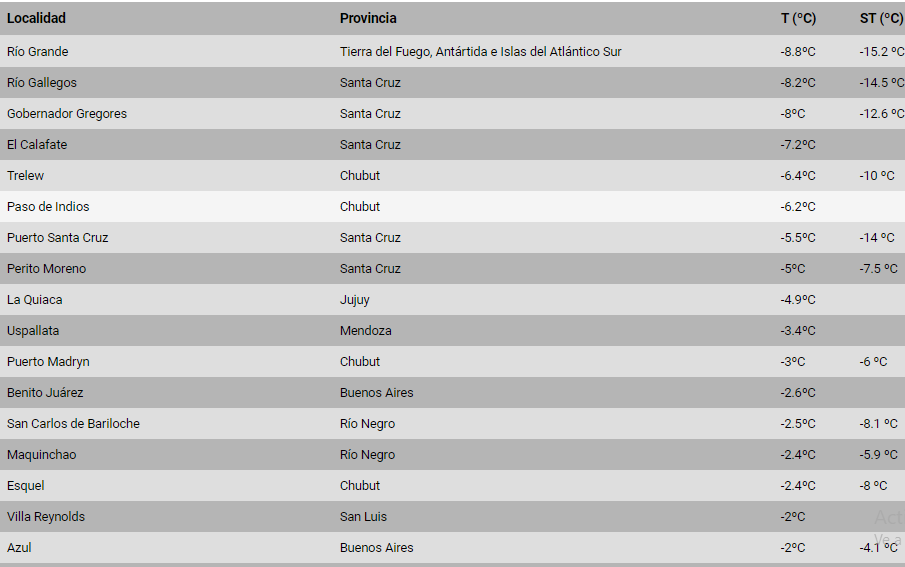
Task: Select Perito Moreno in the list
Action: click(47, 268)
